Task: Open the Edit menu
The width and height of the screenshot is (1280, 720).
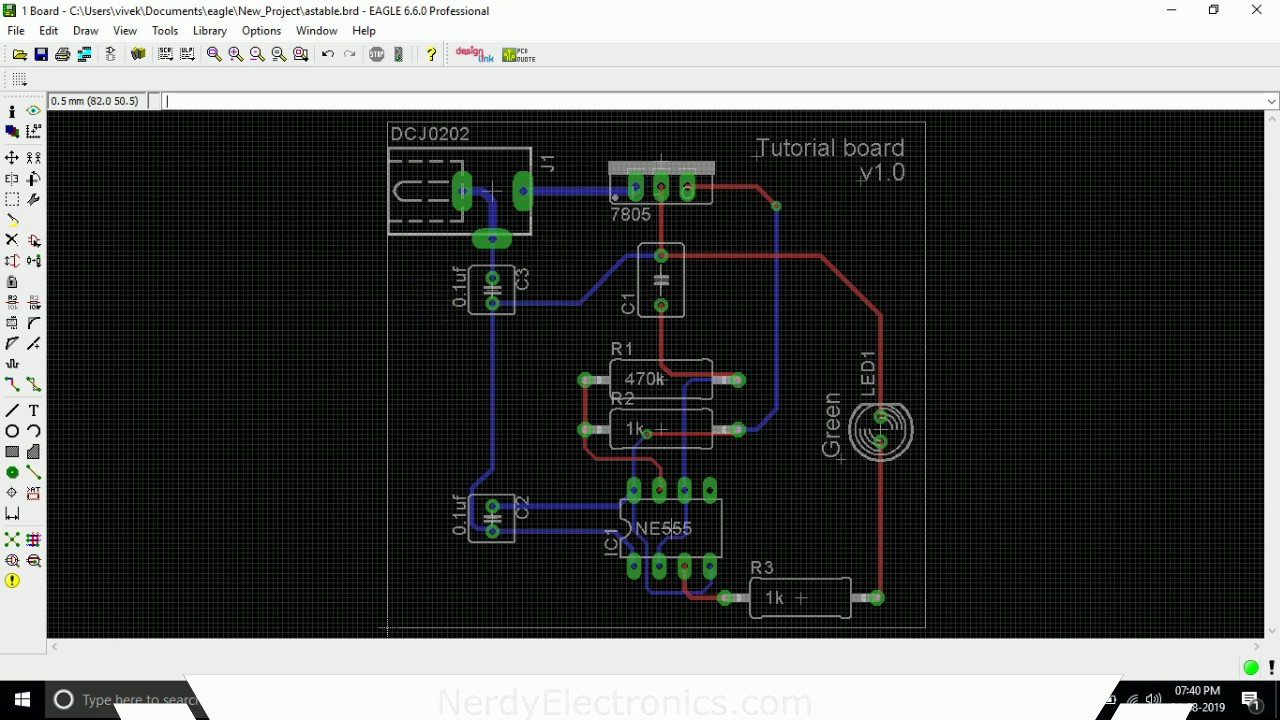Action: click(x=49, y=31)
